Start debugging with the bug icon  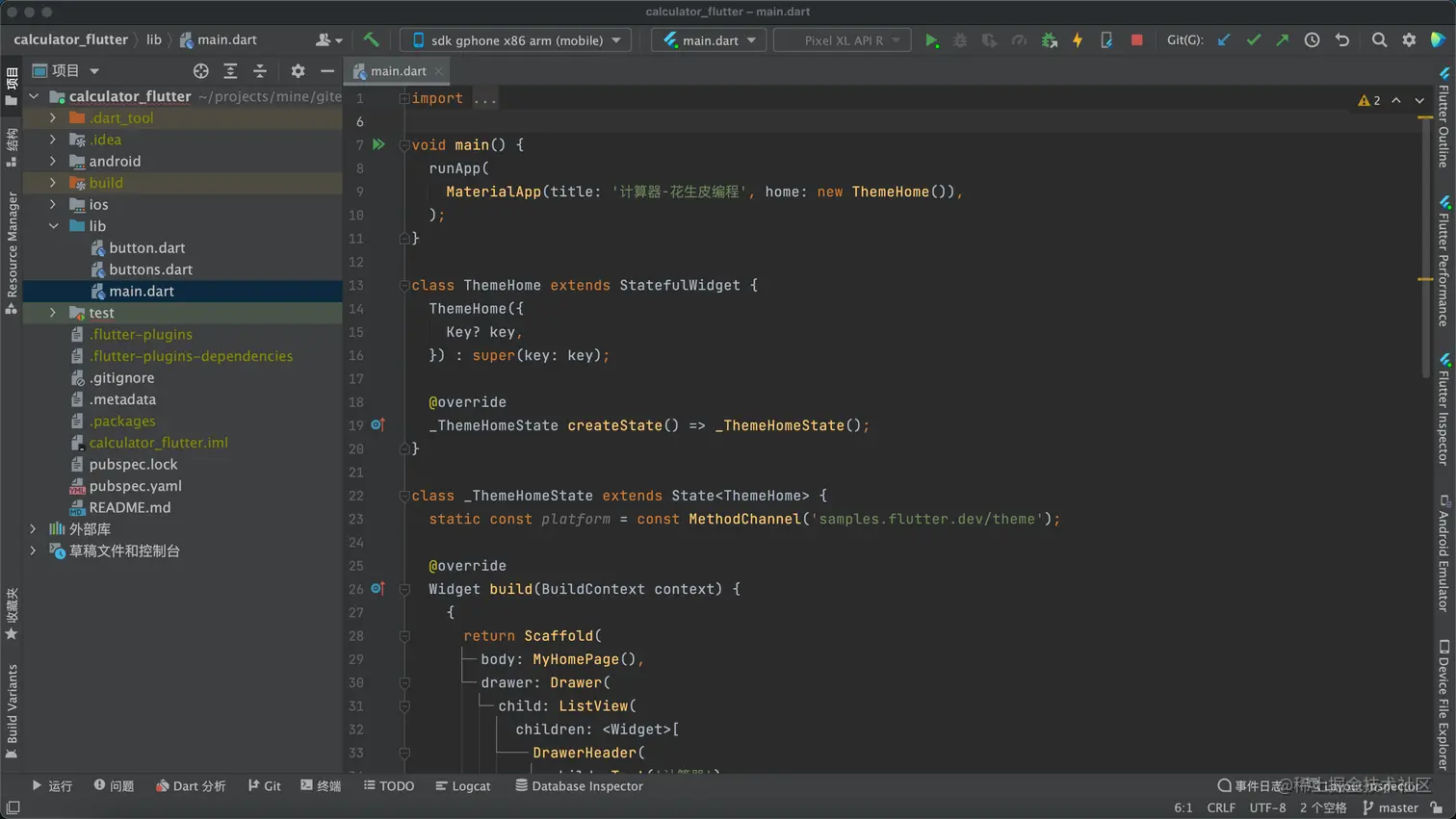coord(960,40)
